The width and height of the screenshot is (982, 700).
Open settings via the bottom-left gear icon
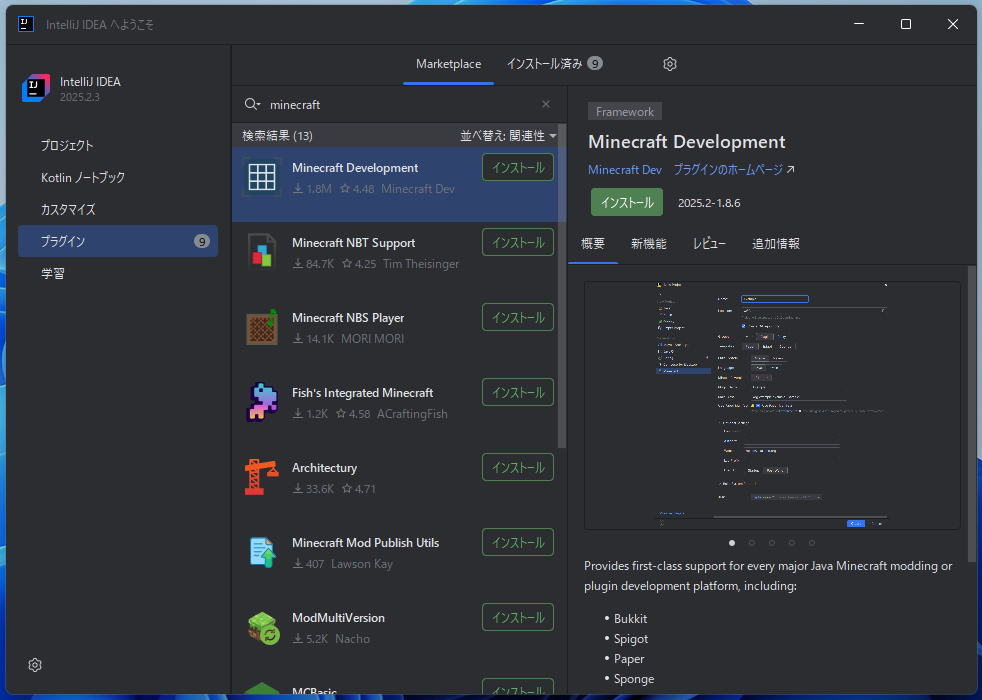point(34,664)
